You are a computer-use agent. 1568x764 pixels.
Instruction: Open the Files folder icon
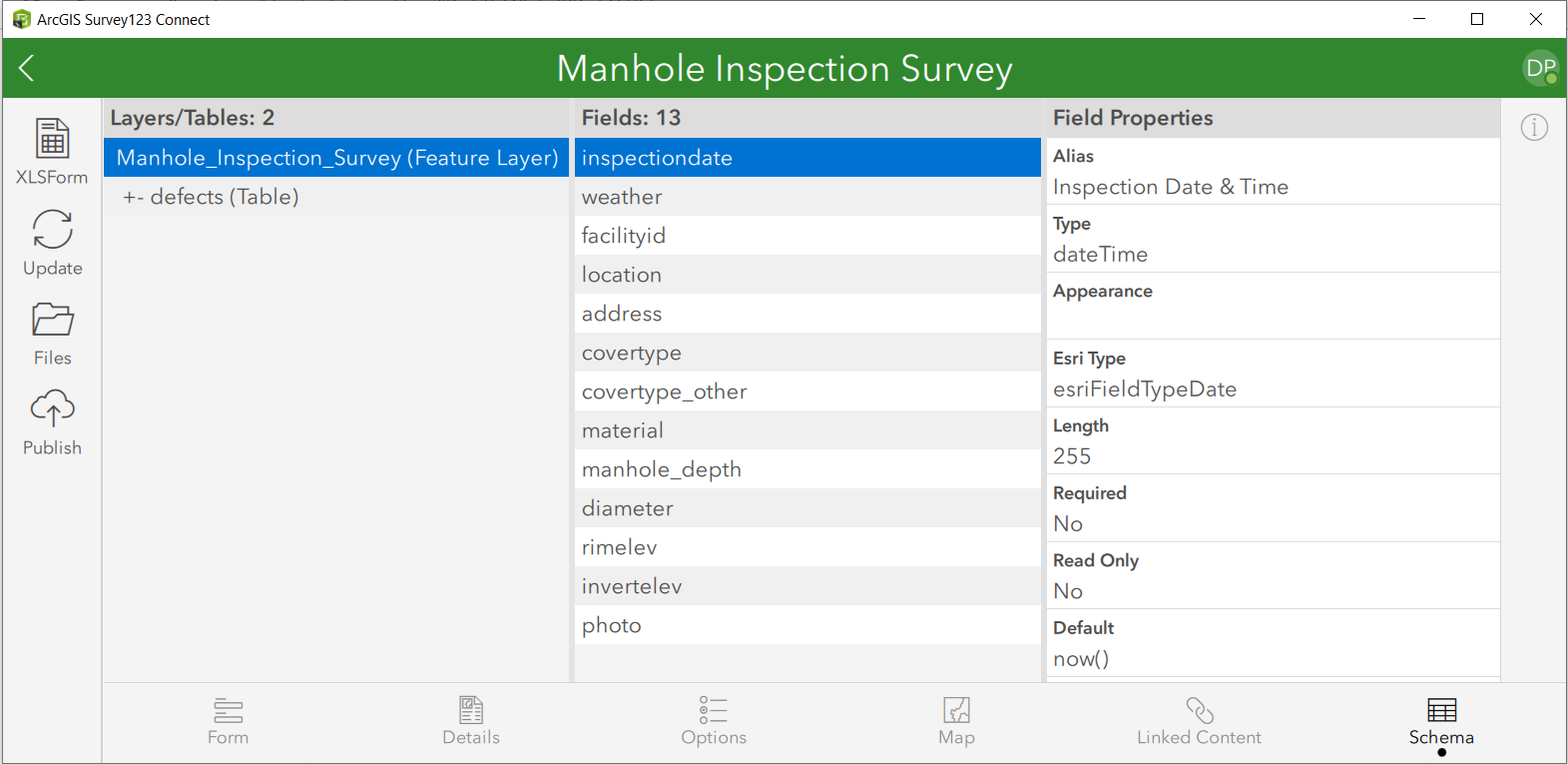point(53,320)
